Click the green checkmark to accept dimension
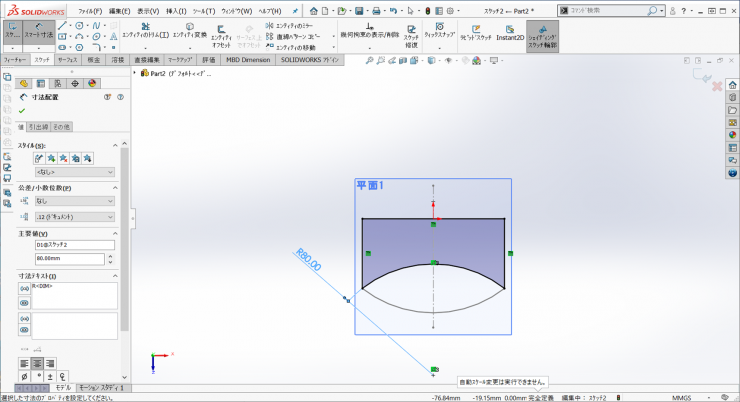Viewport: 740px width, 402px height. click(x=22, y=111)
